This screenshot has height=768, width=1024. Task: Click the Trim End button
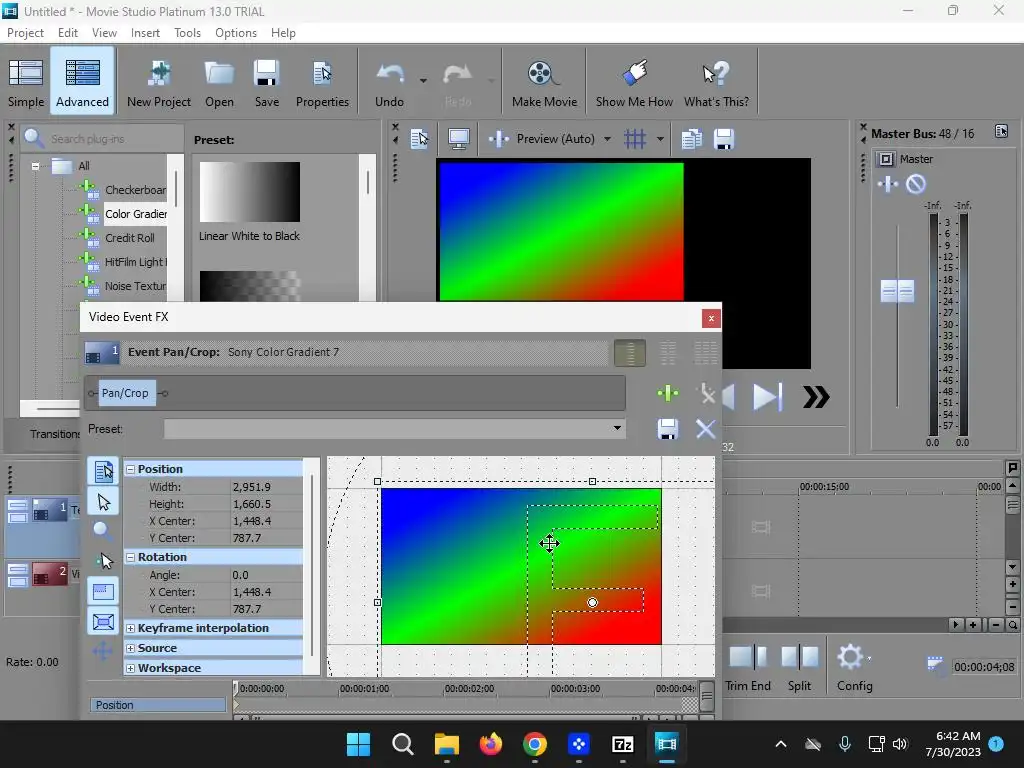click(748, 667)
